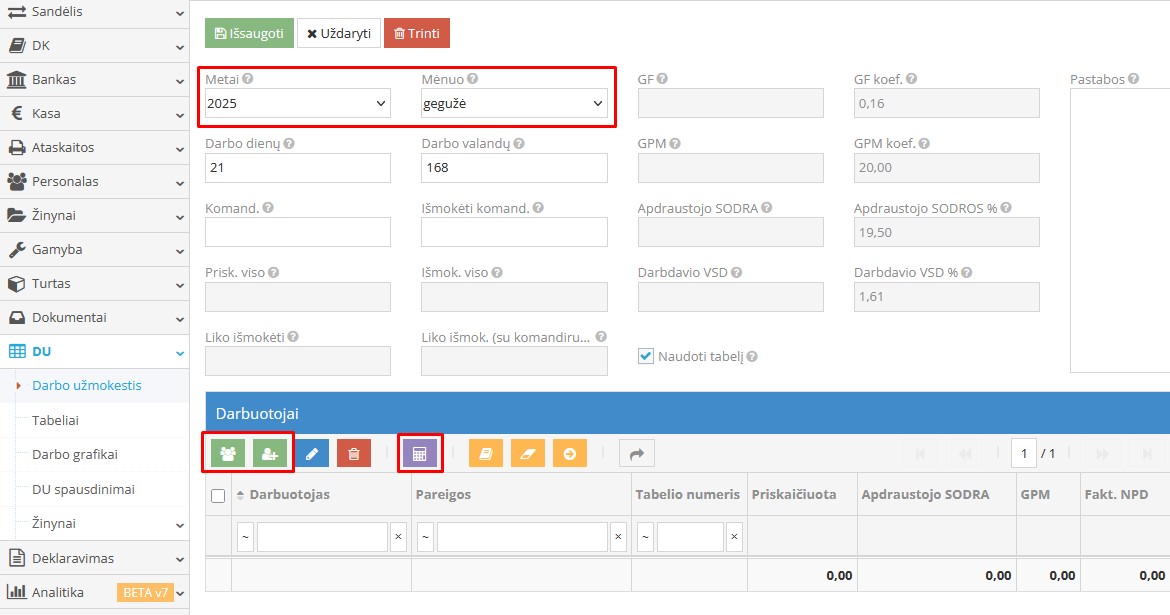Click the orange eraser icon

(x=528, y=454)
